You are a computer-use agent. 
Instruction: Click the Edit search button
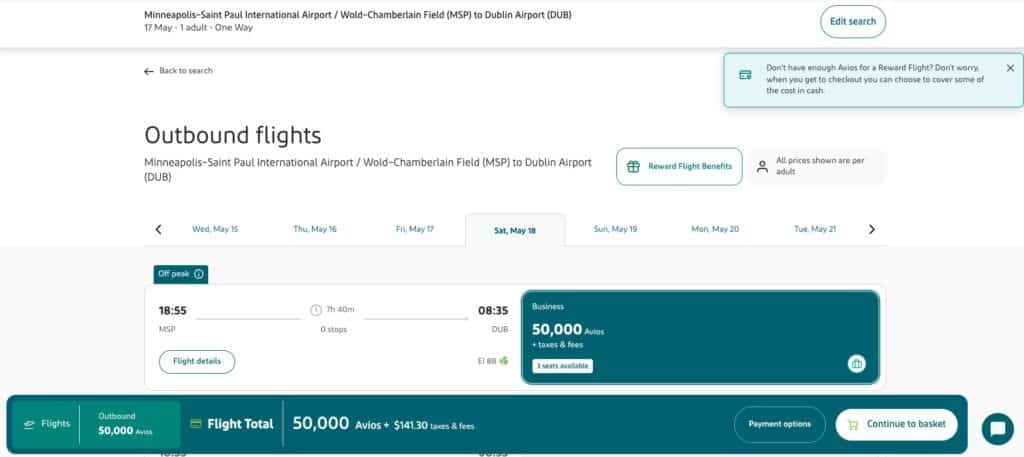[x=853, y=22]
